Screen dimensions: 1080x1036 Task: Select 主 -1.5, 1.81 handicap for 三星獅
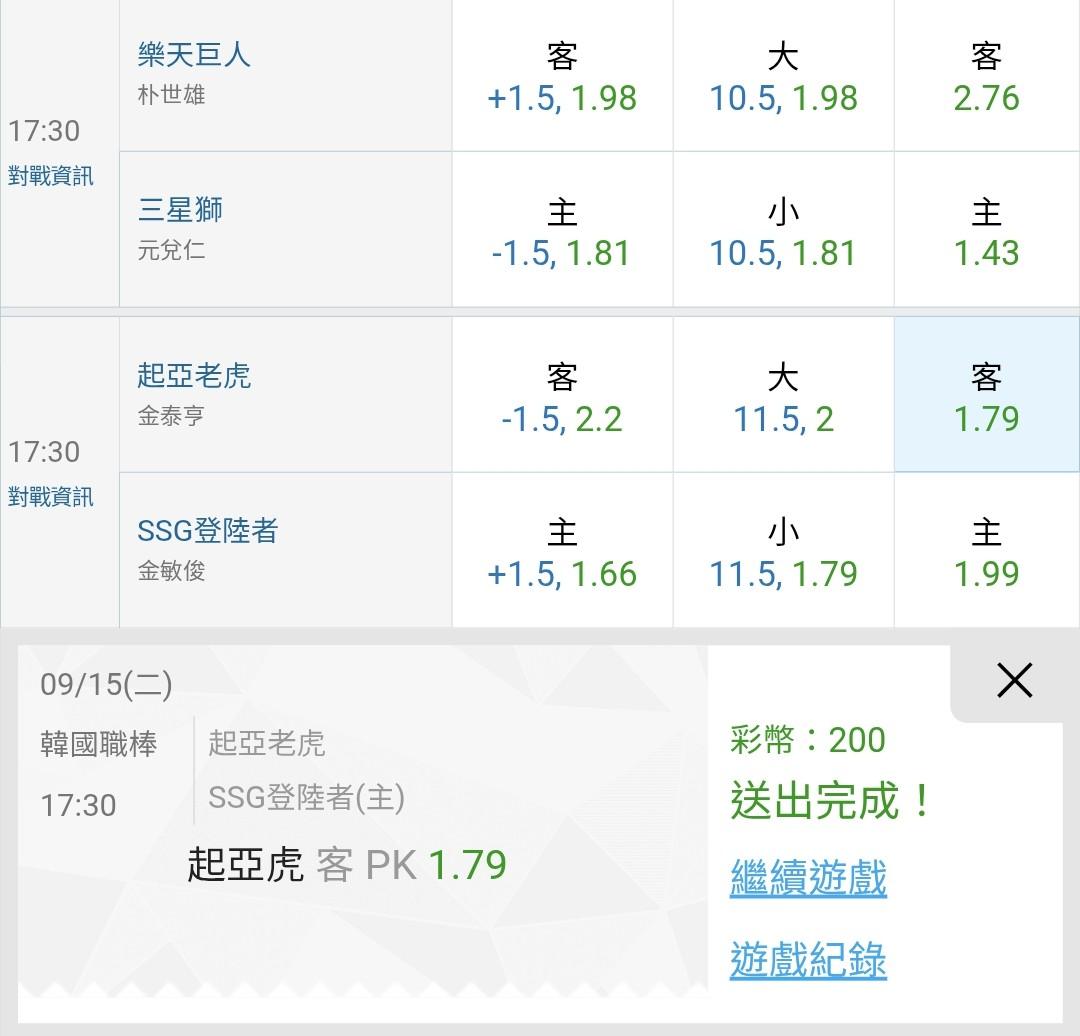(x=562, y=229)
